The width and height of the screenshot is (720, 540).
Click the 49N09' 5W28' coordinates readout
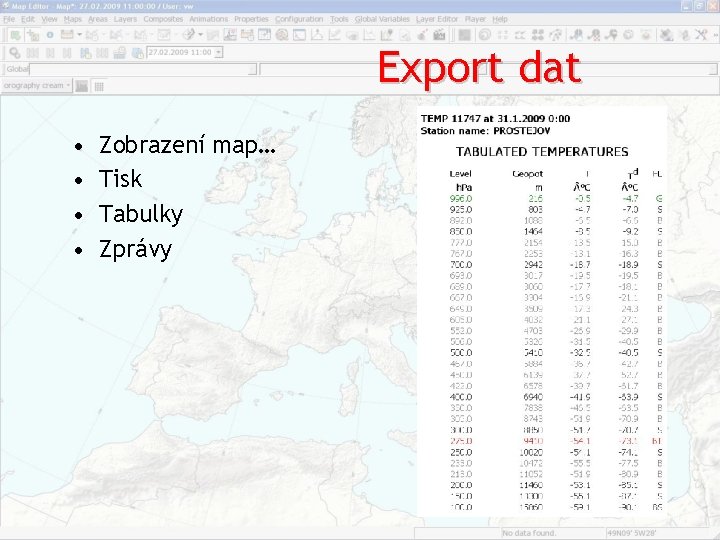pos(631,533)
